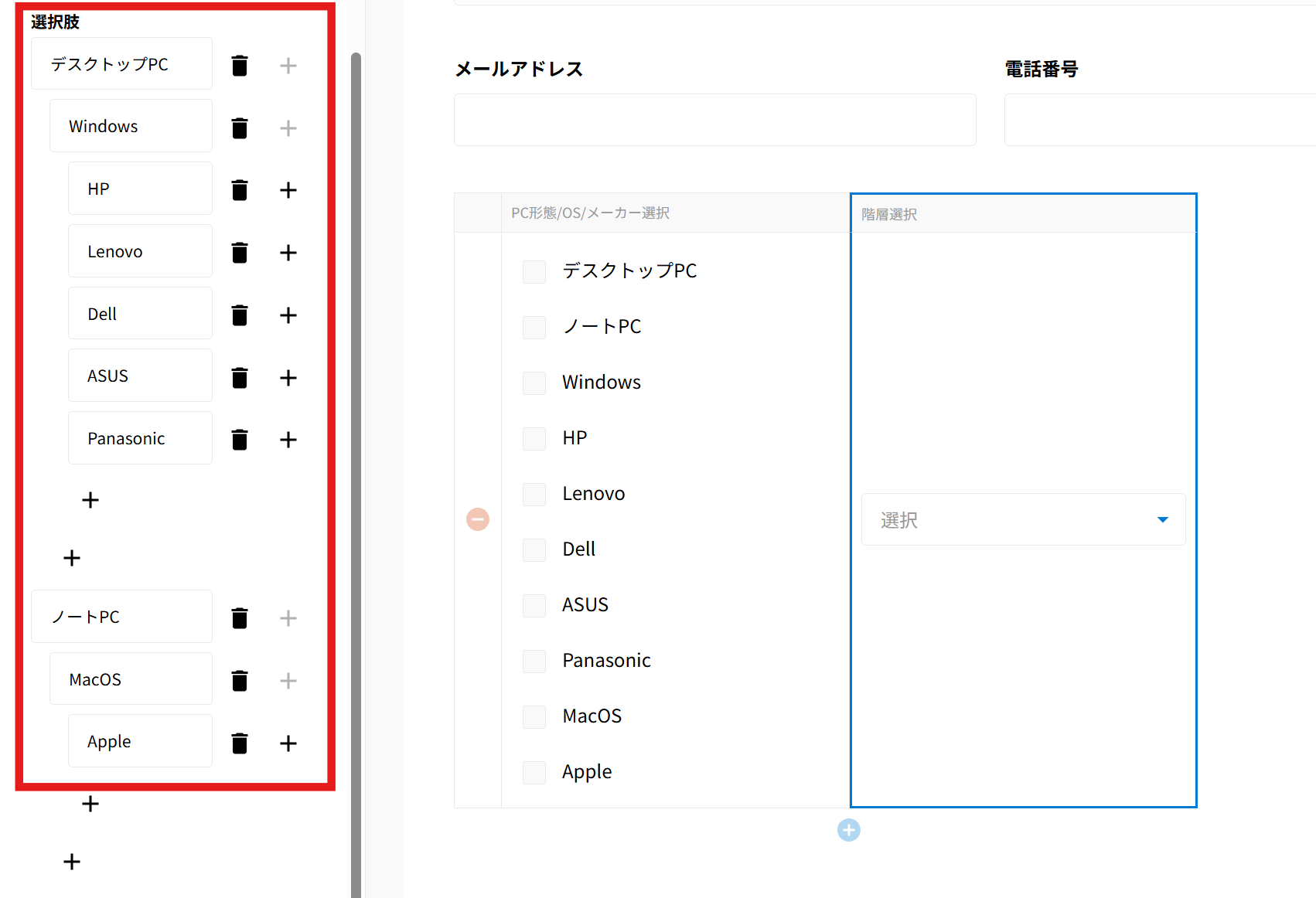Check the Apple checkbox
The height and width of the screenshot is (898, 1316).
pyautogui.click(x=534, y=773)
